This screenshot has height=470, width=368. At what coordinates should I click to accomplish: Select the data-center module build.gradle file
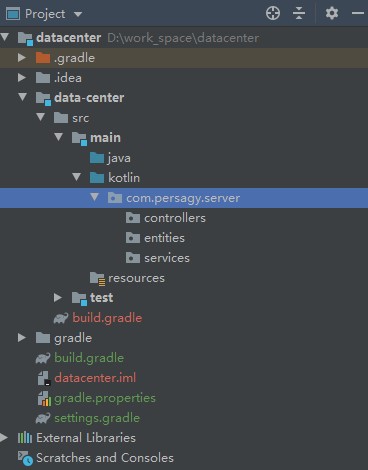(x=107, y=318)
